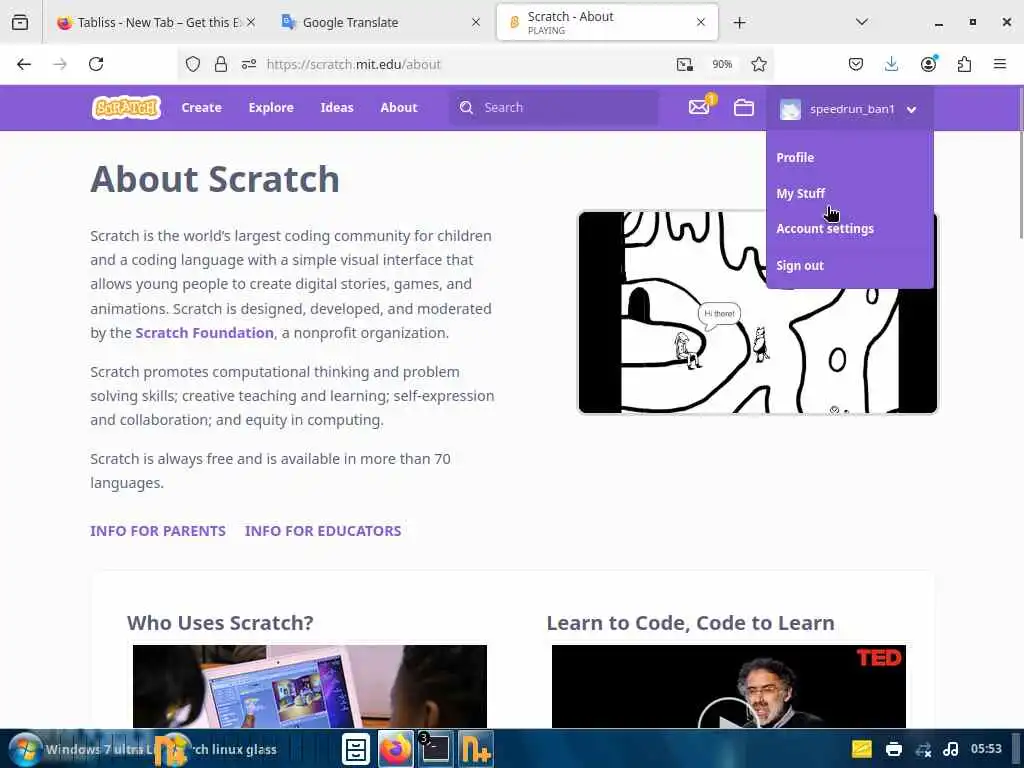Click the tracking protection shield icon
Screen dimensions: 1024x768
coord(193,64)
